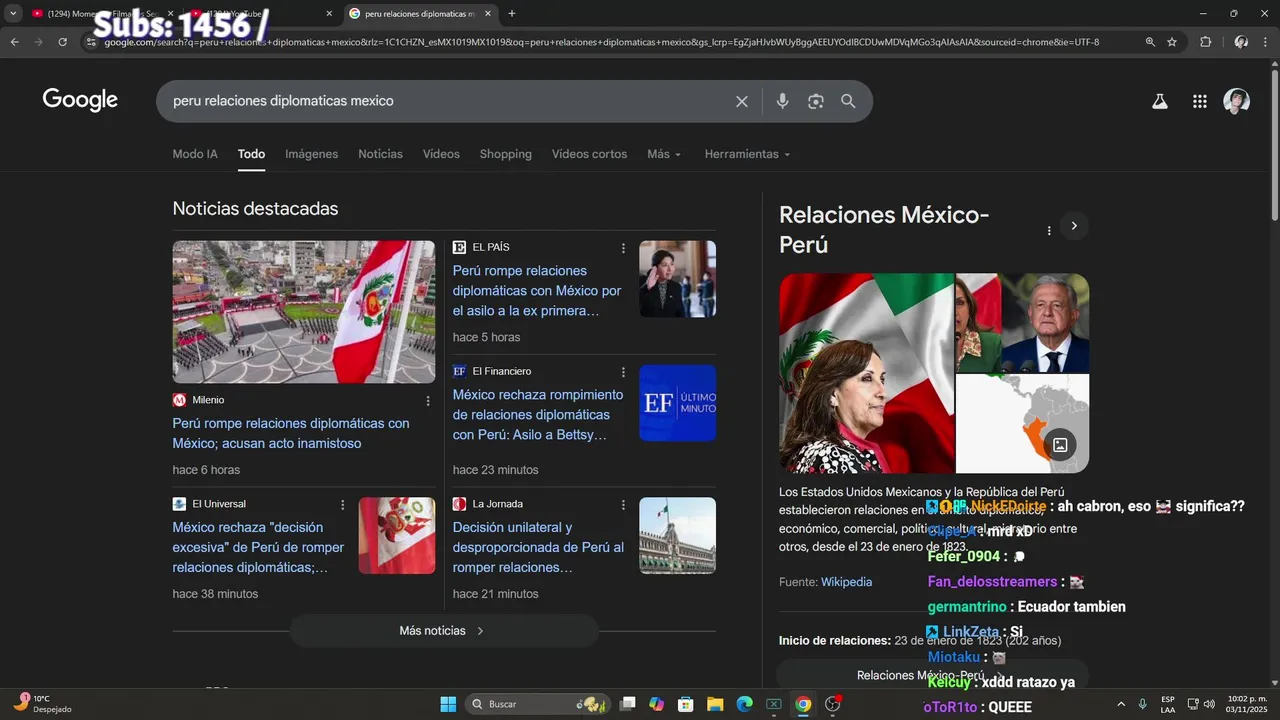
Task: Open Chrome zoom magnifier in address bar
Action: 1150,42
